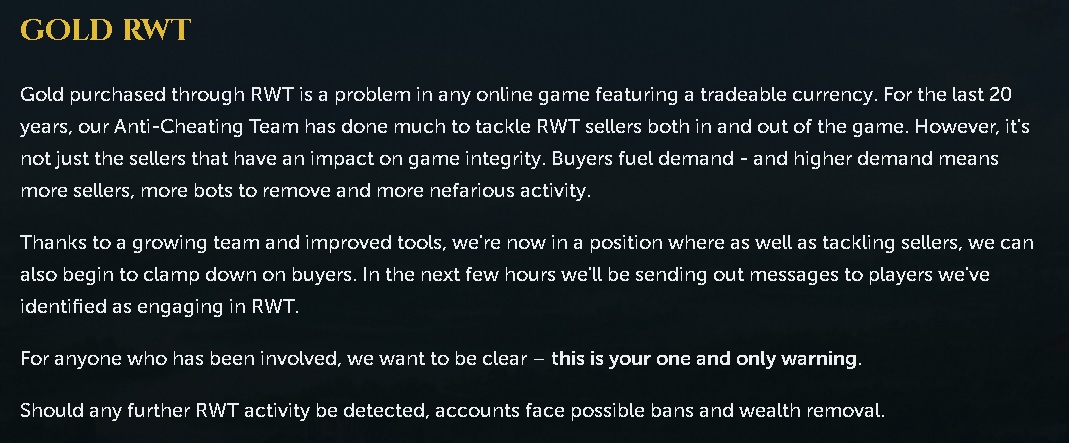Click the words "Gold purchased through RWT"

pyautogui.click(x=132, y=96)
